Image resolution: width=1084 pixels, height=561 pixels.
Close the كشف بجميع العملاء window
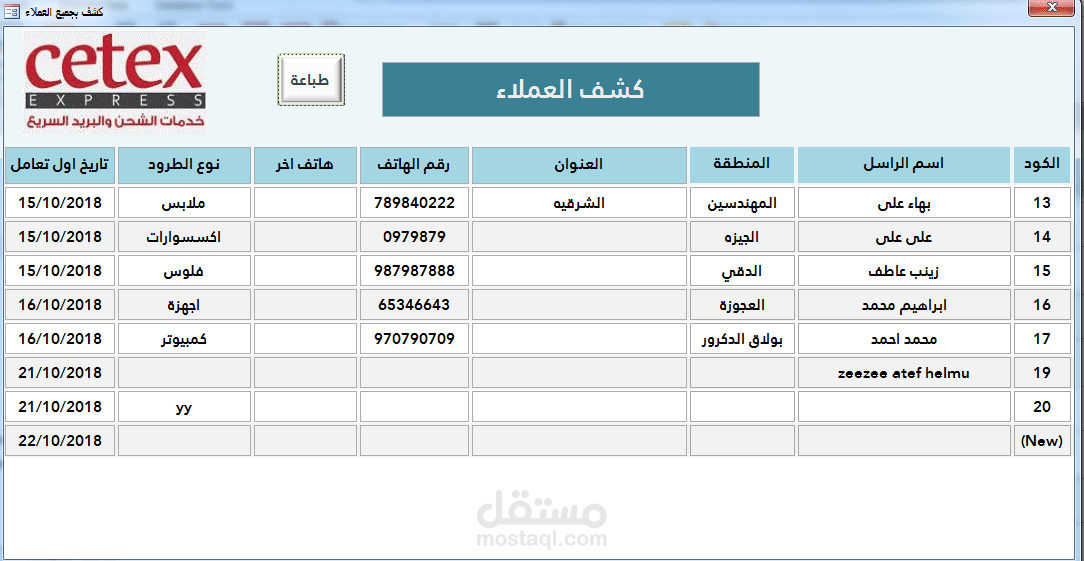click(1052, 7)
